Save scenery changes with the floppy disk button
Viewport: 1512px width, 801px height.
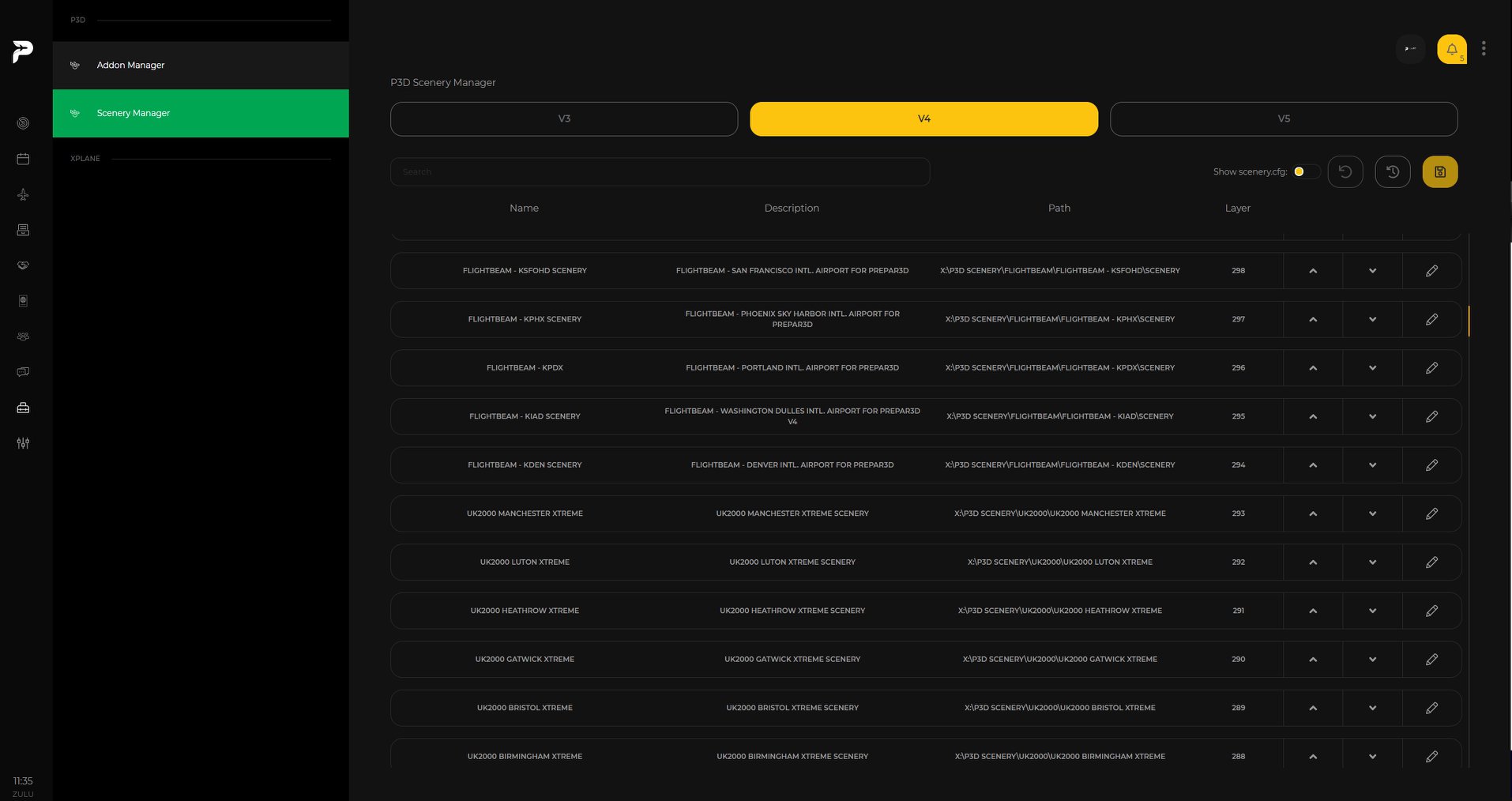[x=1440, y=171]
